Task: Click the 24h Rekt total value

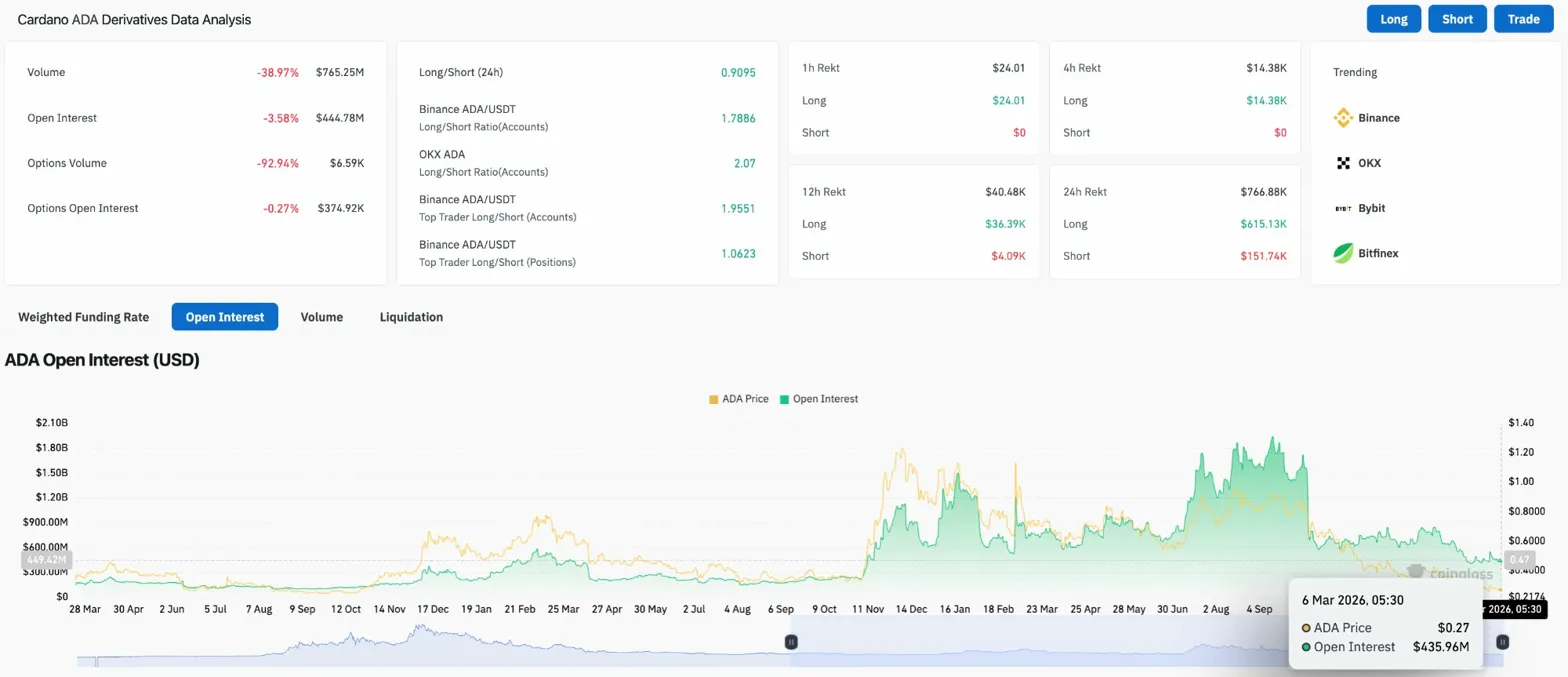Action: (x=1264, y=192)
